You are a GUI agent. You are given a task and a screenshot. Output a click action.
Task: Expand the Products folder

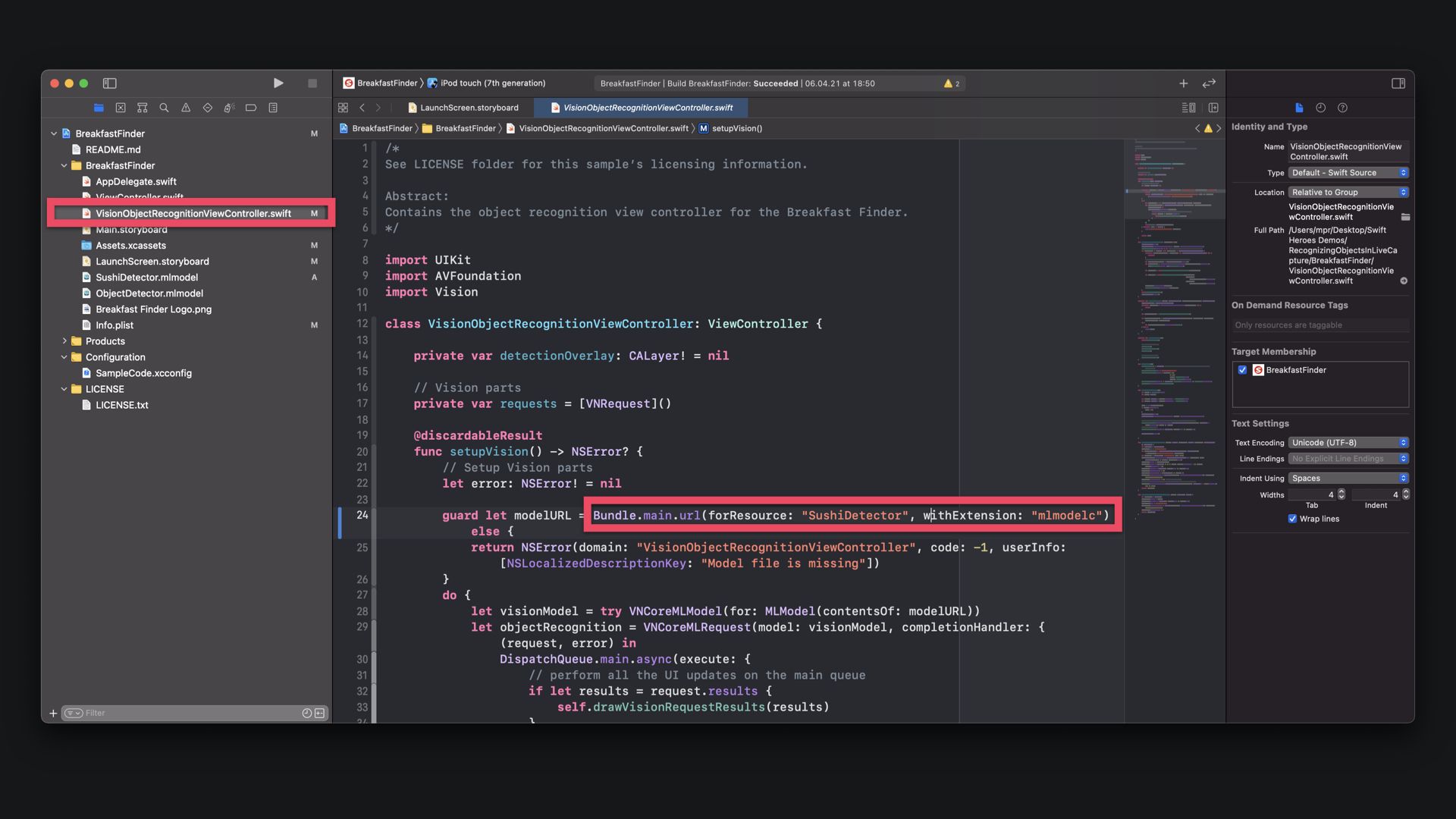64,341
